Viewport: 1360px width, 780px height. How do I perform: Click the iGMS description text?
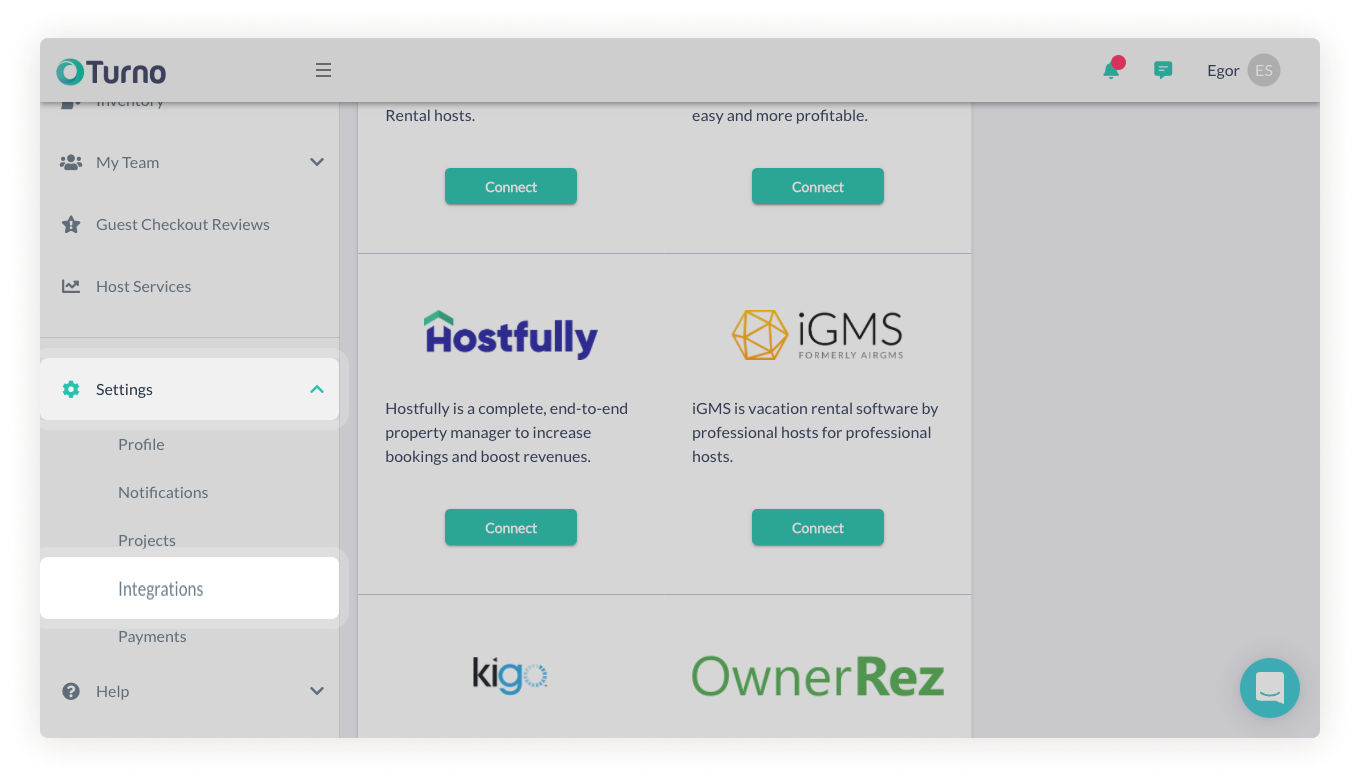click(x=815, y=432)
